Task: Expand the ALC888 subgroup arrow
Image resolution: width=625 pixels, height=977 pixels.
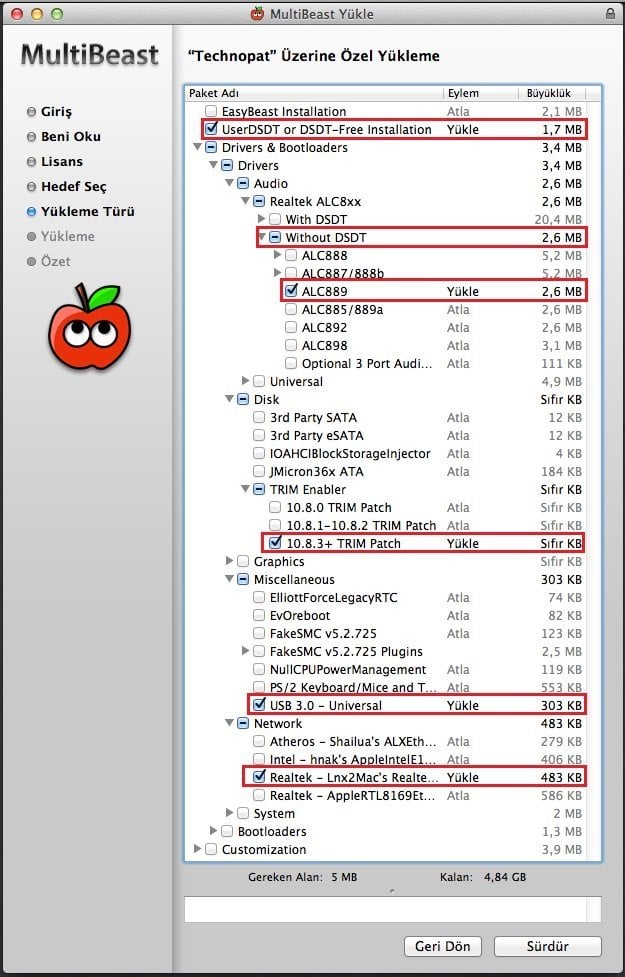Action: click(x=277, y=255)
